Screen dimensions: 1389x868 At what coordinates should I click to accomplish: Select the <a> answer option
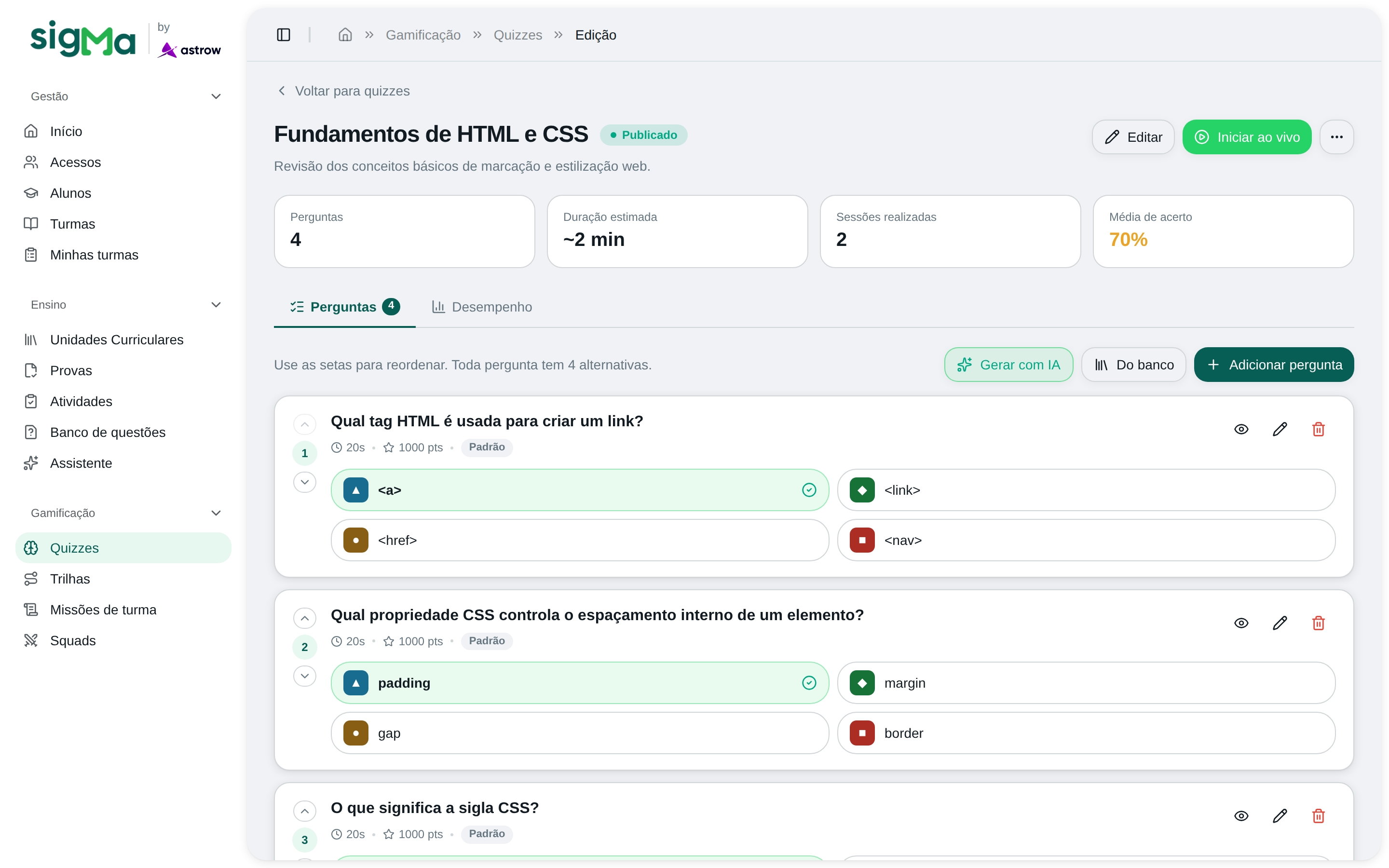580,489
